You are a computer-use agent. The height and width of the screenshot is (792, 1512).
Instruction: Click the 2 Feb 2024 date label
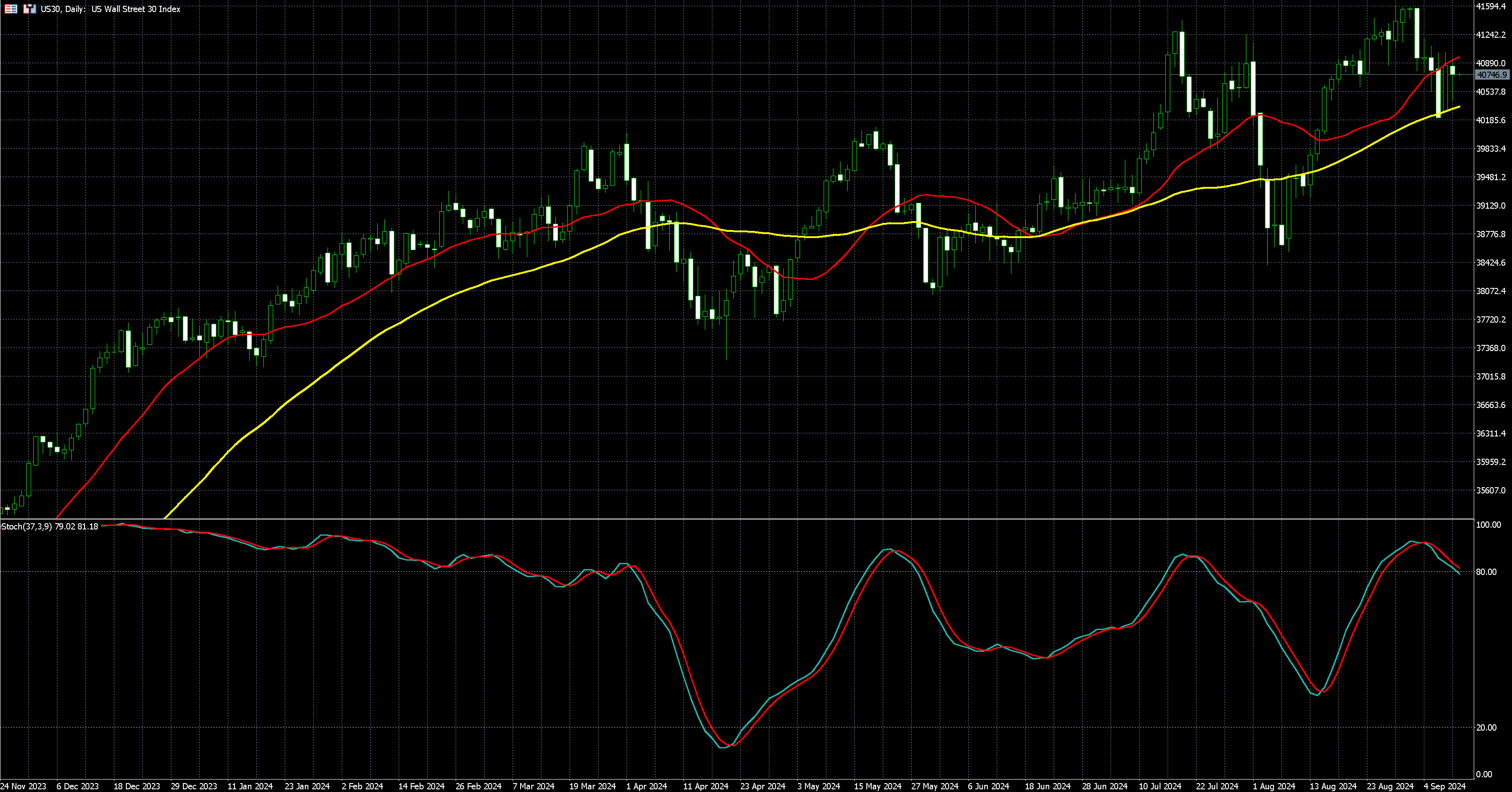pyautogui.click(x=362, y=786)
